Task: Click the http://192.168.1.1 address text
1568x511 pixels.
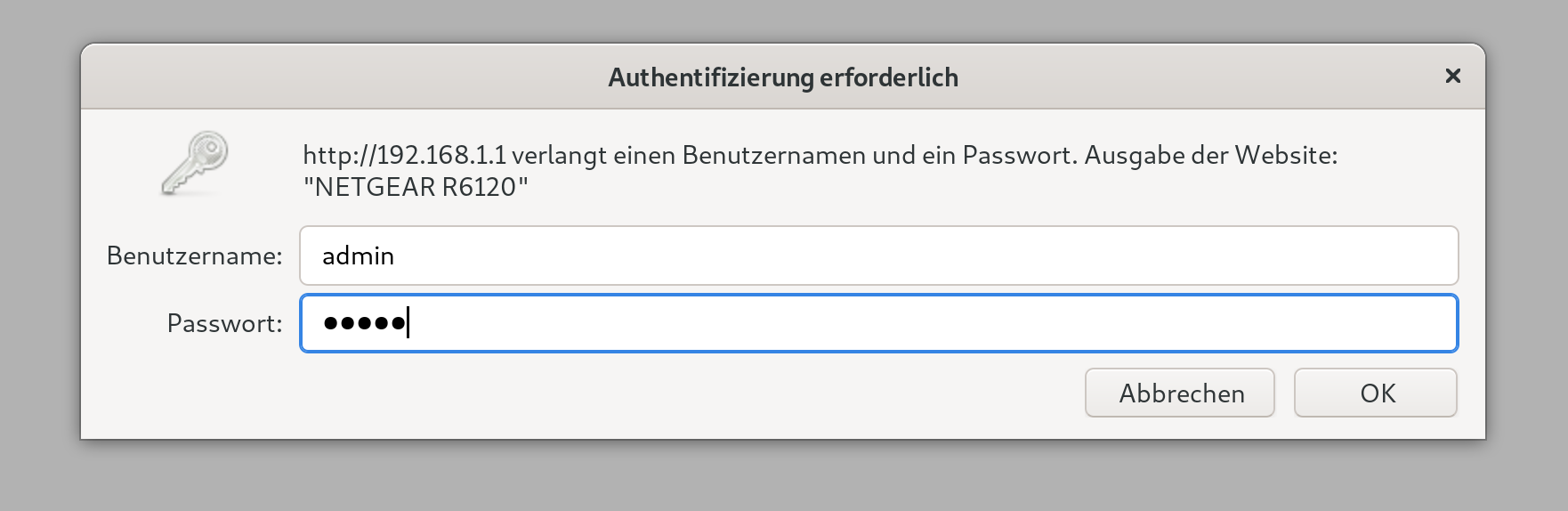Action: [404, 155]
